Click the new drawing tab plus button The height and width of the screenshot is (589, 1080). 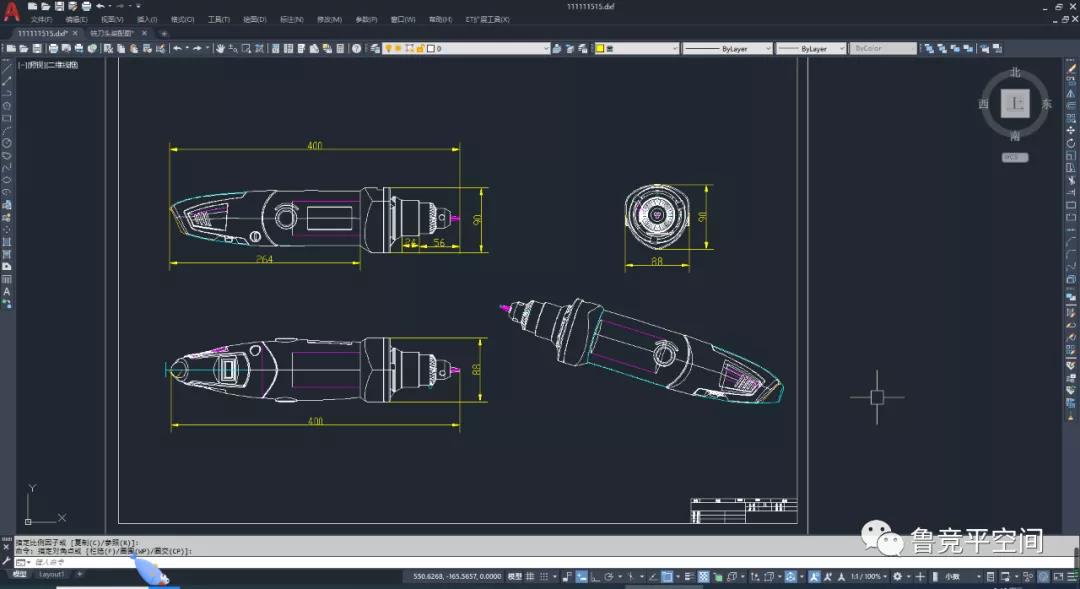point(164,33)
